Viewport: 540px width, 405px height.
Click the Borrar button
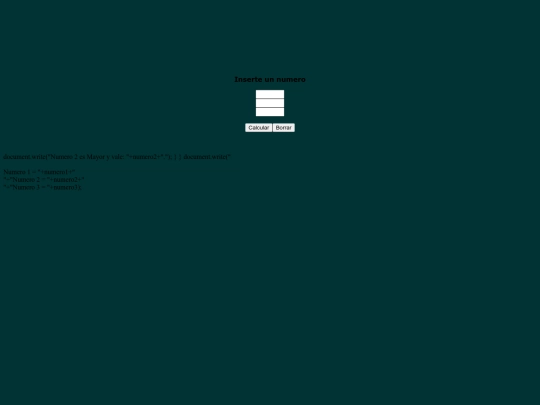pyautogui.click(x=284, y=128)
